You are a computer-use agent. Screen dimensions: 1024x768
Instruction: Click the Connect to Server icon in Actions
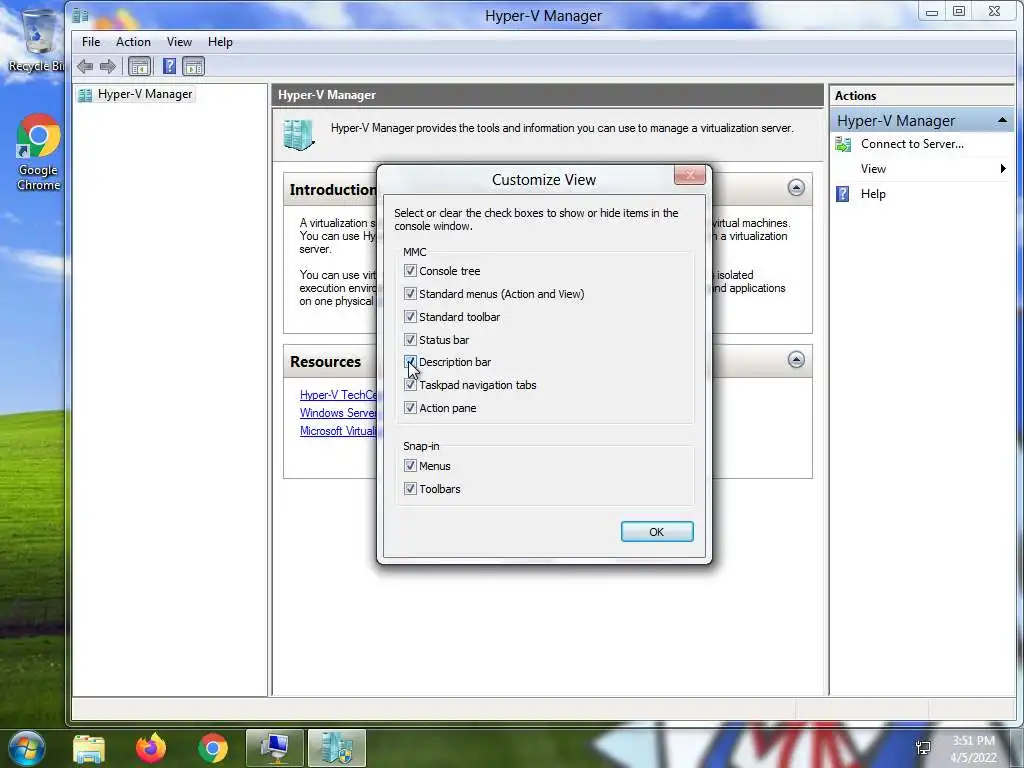843,144
